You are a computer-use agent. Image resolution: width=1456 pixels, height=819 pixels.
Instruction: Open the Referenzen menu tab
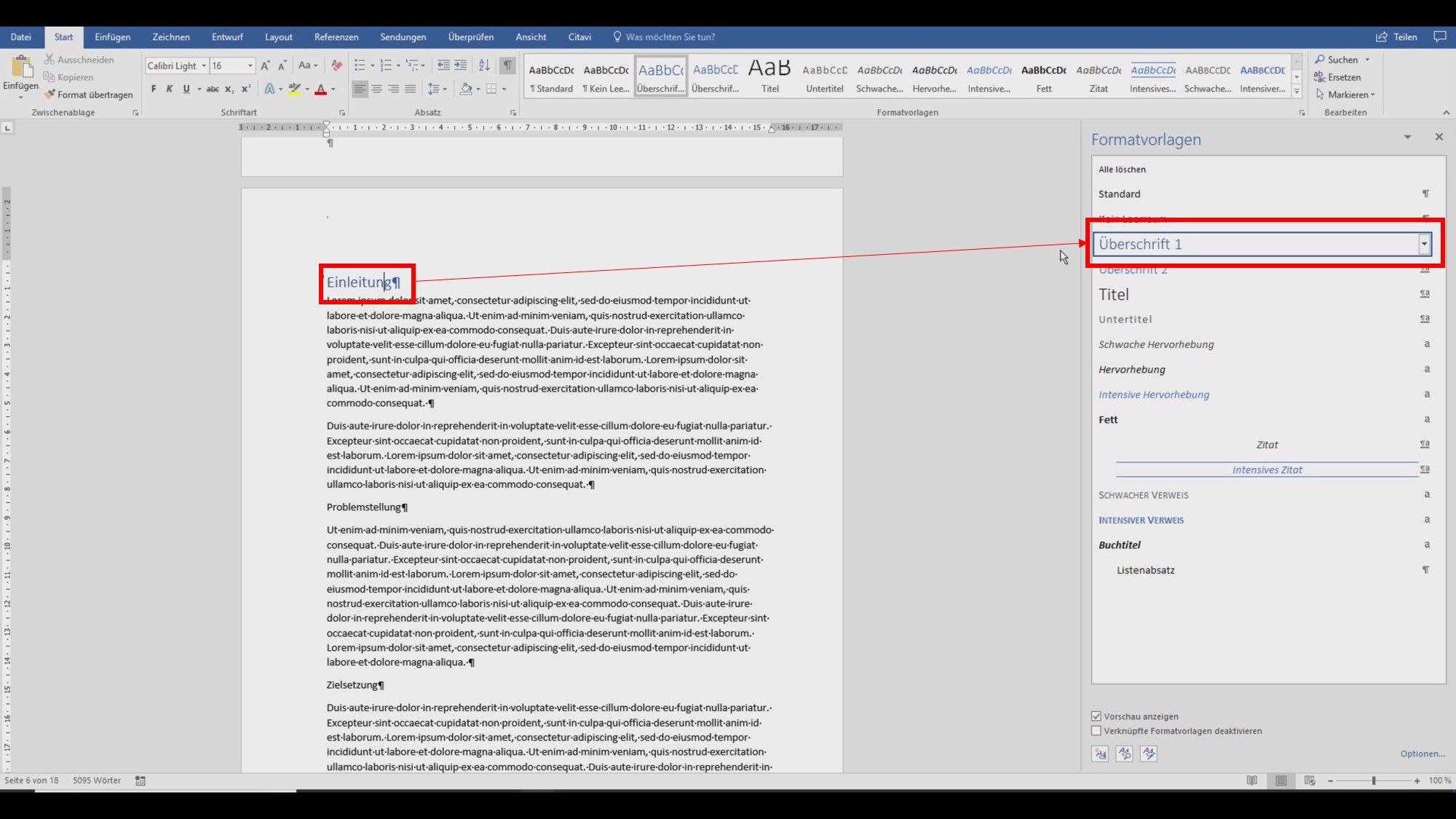click(x=336, y=37)
